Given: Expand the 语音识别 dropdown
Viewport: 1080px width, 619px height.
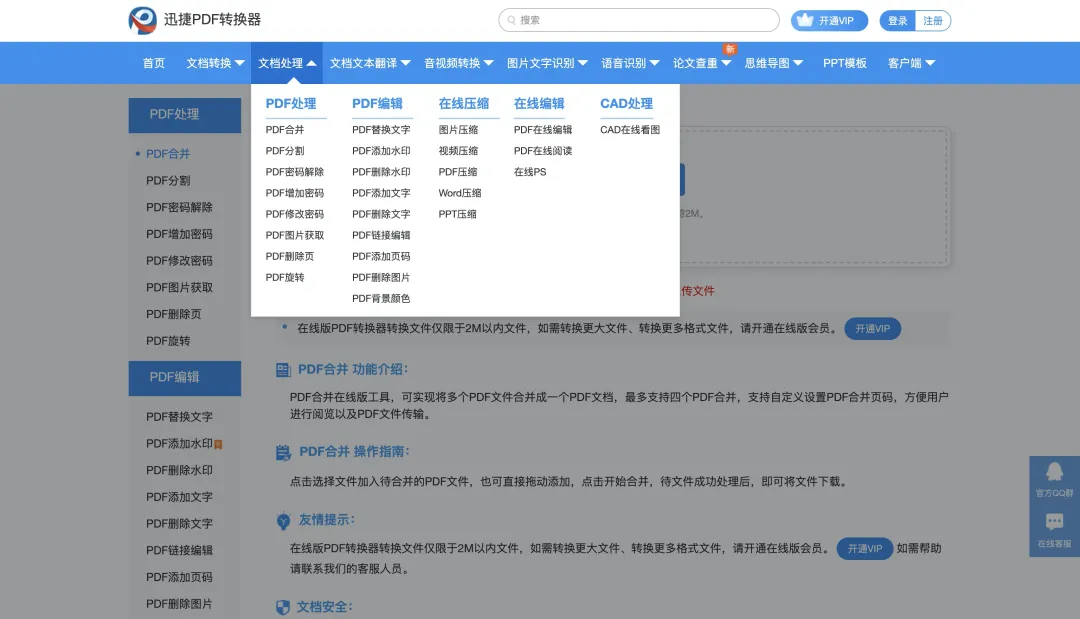Looking at the screenshot, I should (x=630, y=63).
